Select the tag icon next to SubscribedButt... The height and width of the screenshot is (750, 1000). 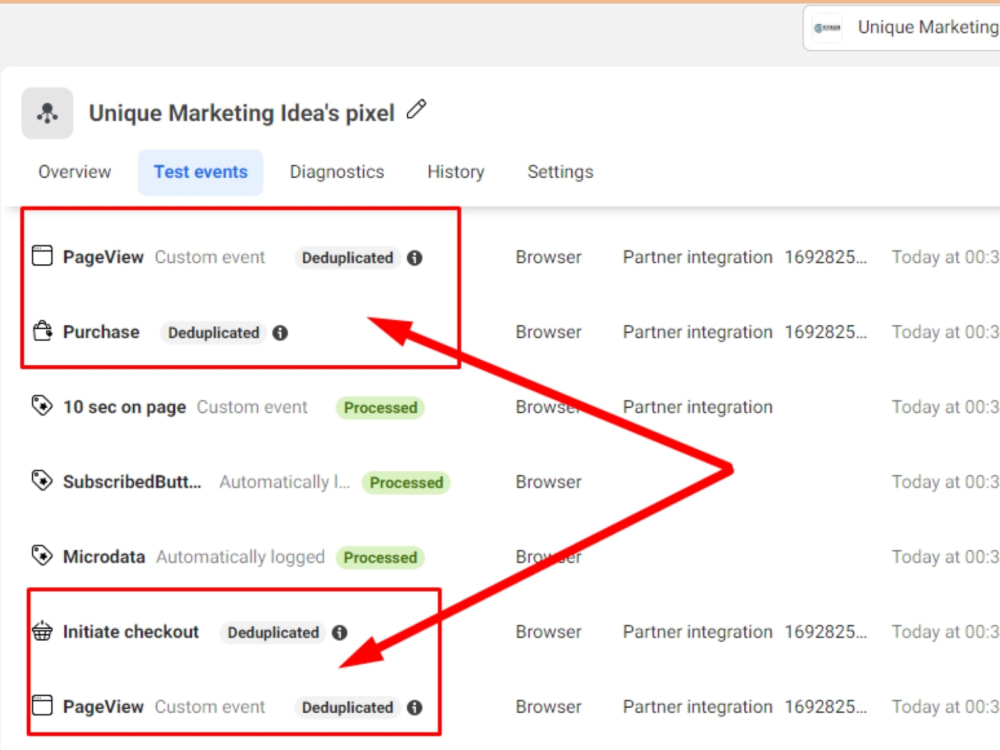41,481
